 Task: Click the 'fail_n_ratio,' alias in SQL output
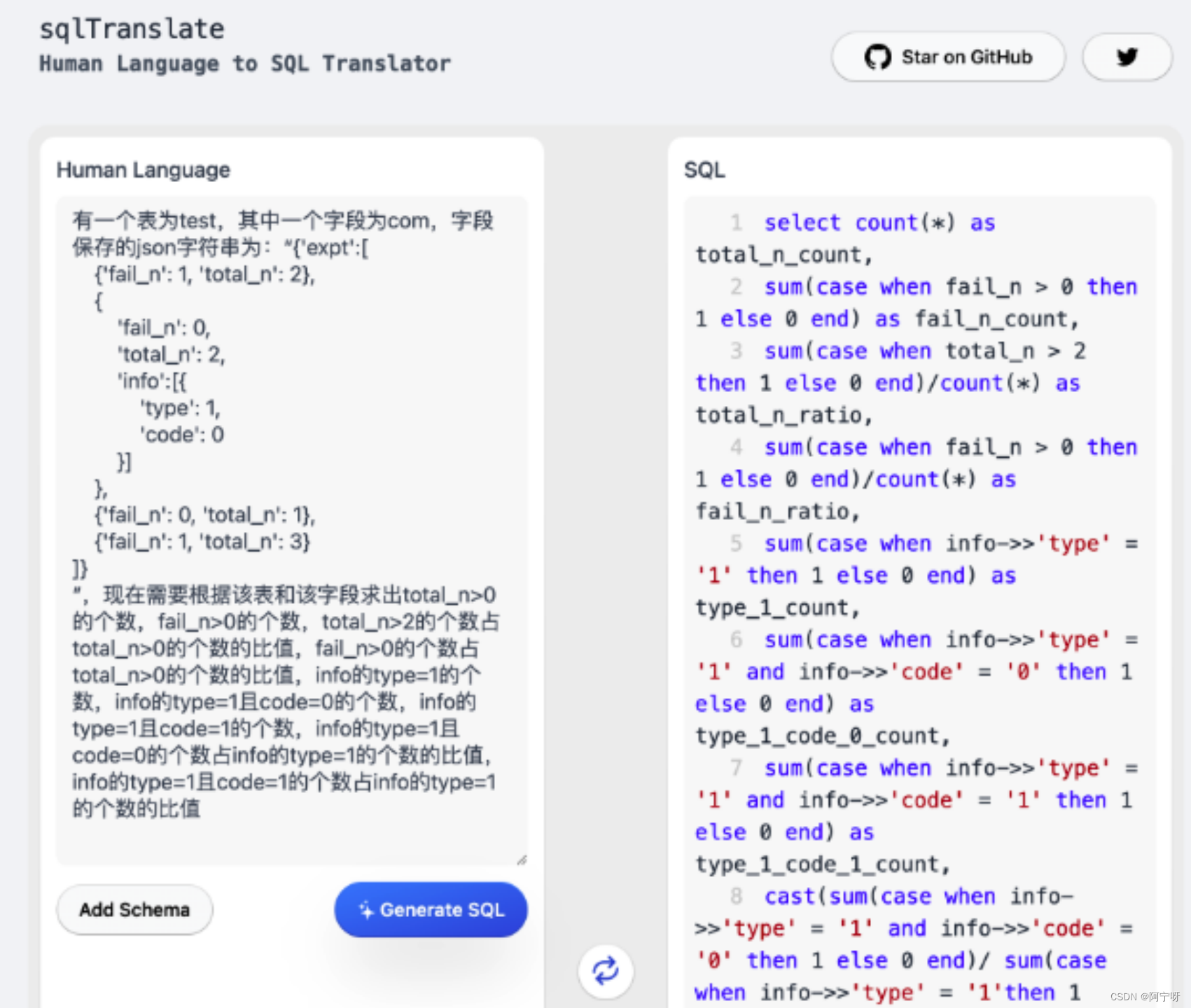[777, 512]
